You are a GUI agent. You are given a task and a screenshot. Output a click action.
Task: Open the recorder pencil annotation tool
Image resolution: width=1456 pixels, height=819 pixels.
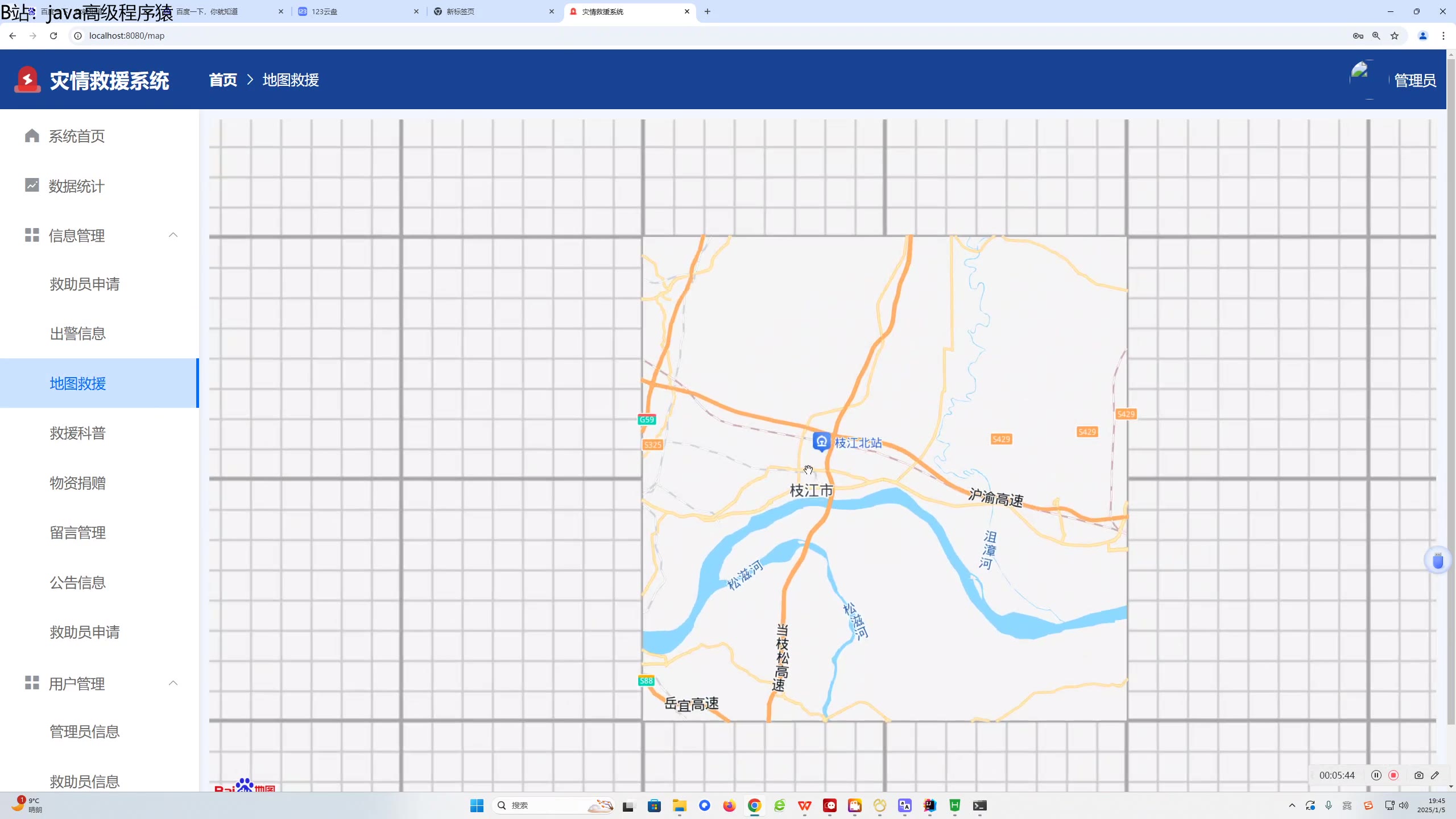pos(1436,775)
